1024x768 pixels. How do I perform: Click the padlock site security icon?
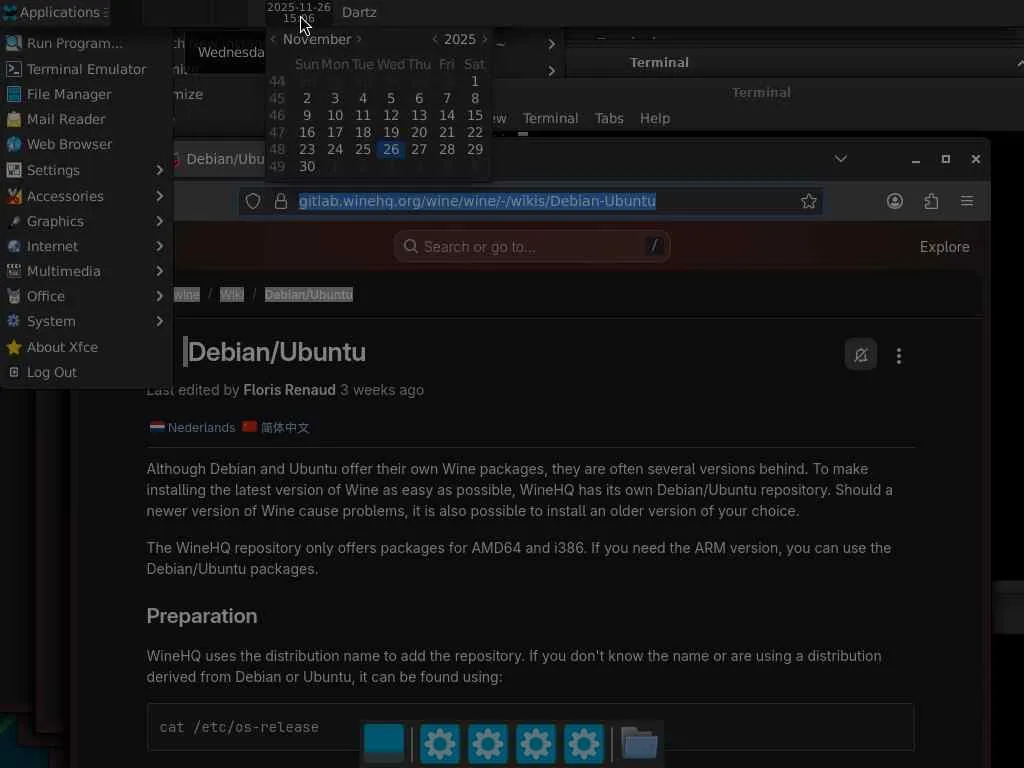(281, 201)
